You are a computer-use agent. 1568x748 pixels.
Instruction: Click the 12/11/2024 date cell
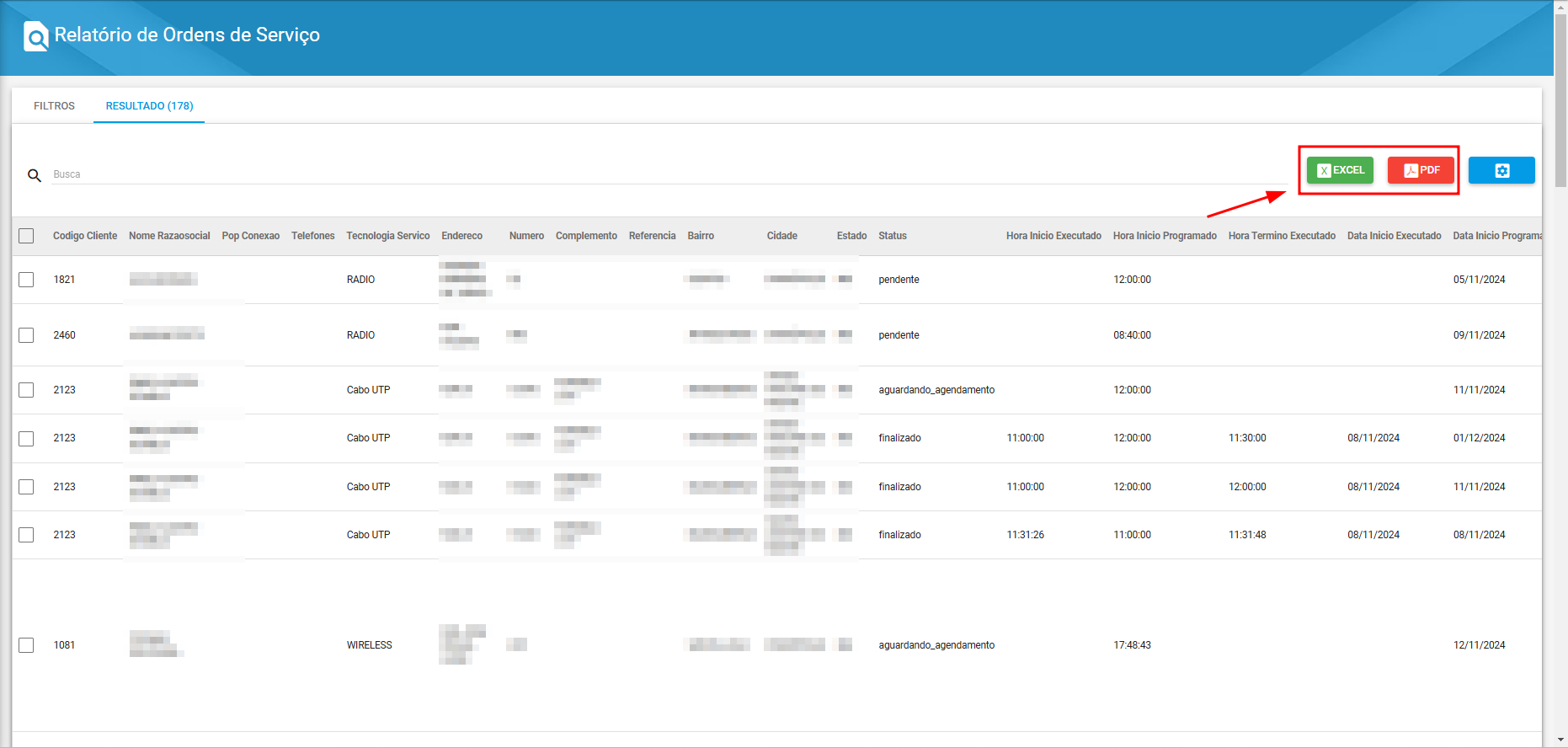click(x=1479, y=645)
